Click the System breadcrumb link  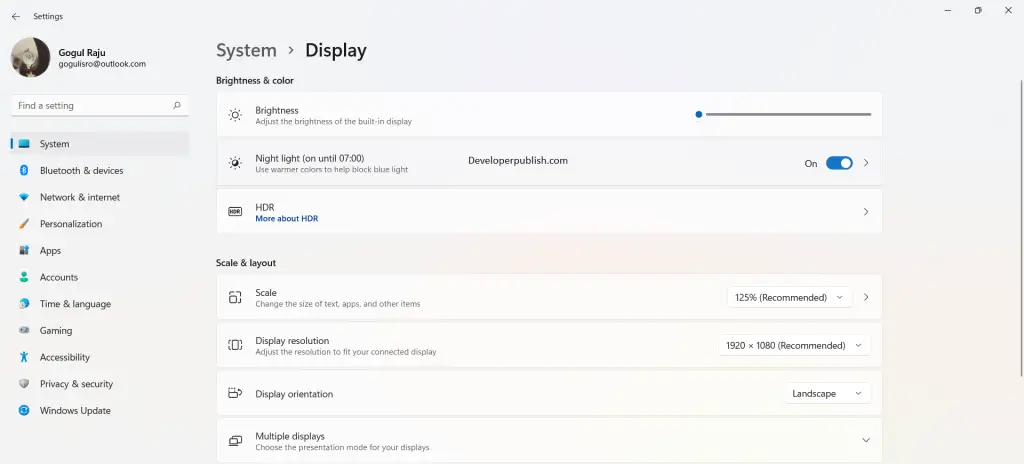pos(246,50)
